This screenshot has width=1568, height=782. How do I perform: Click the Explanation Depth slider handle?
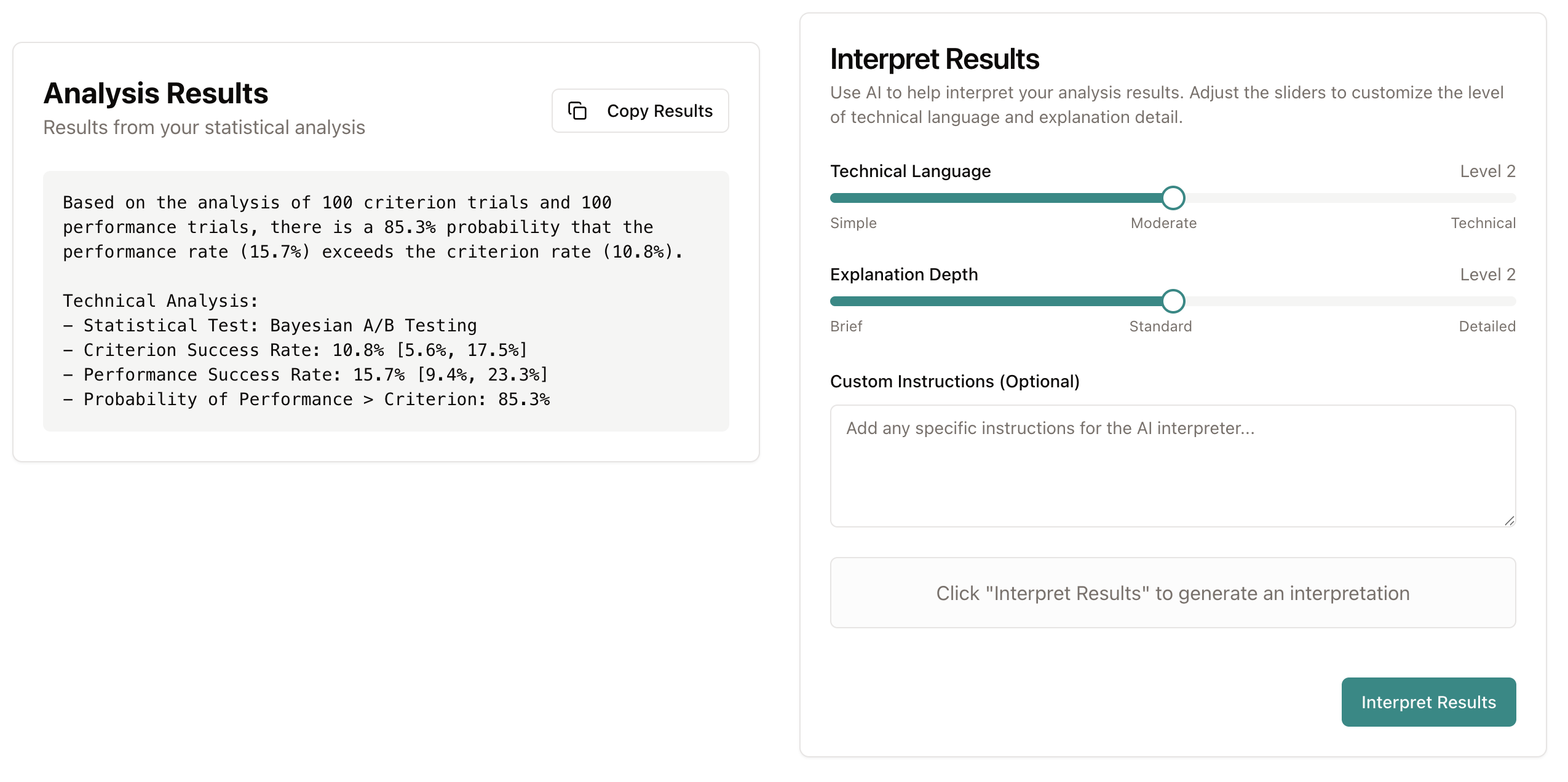(1173, 301)
